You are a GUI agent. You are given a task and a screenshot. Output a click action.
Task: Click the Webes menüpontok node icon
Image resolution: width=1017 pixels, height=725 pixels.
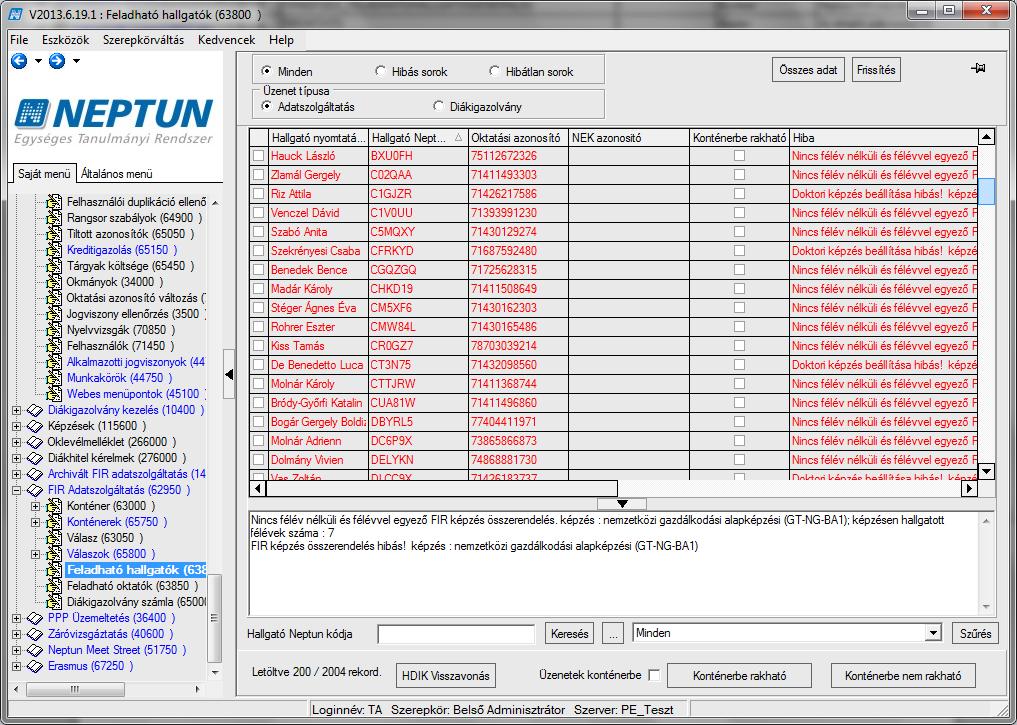pos(55,394)
